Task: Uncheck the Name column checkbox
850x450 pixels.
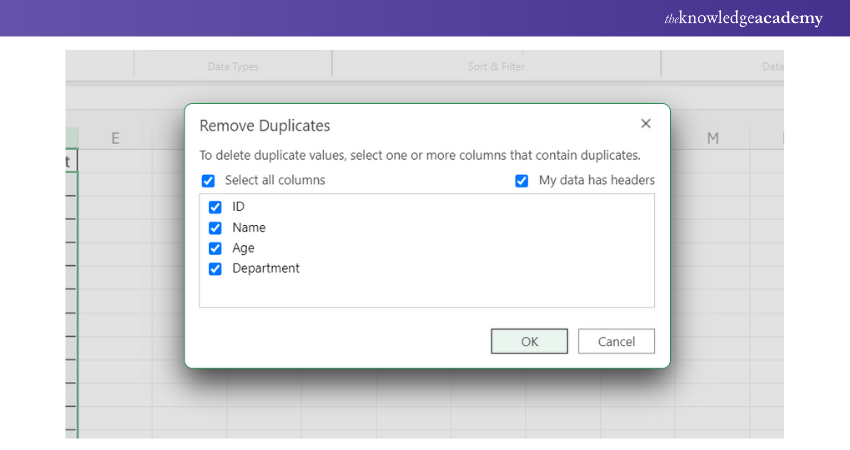Action: point(215,228)
